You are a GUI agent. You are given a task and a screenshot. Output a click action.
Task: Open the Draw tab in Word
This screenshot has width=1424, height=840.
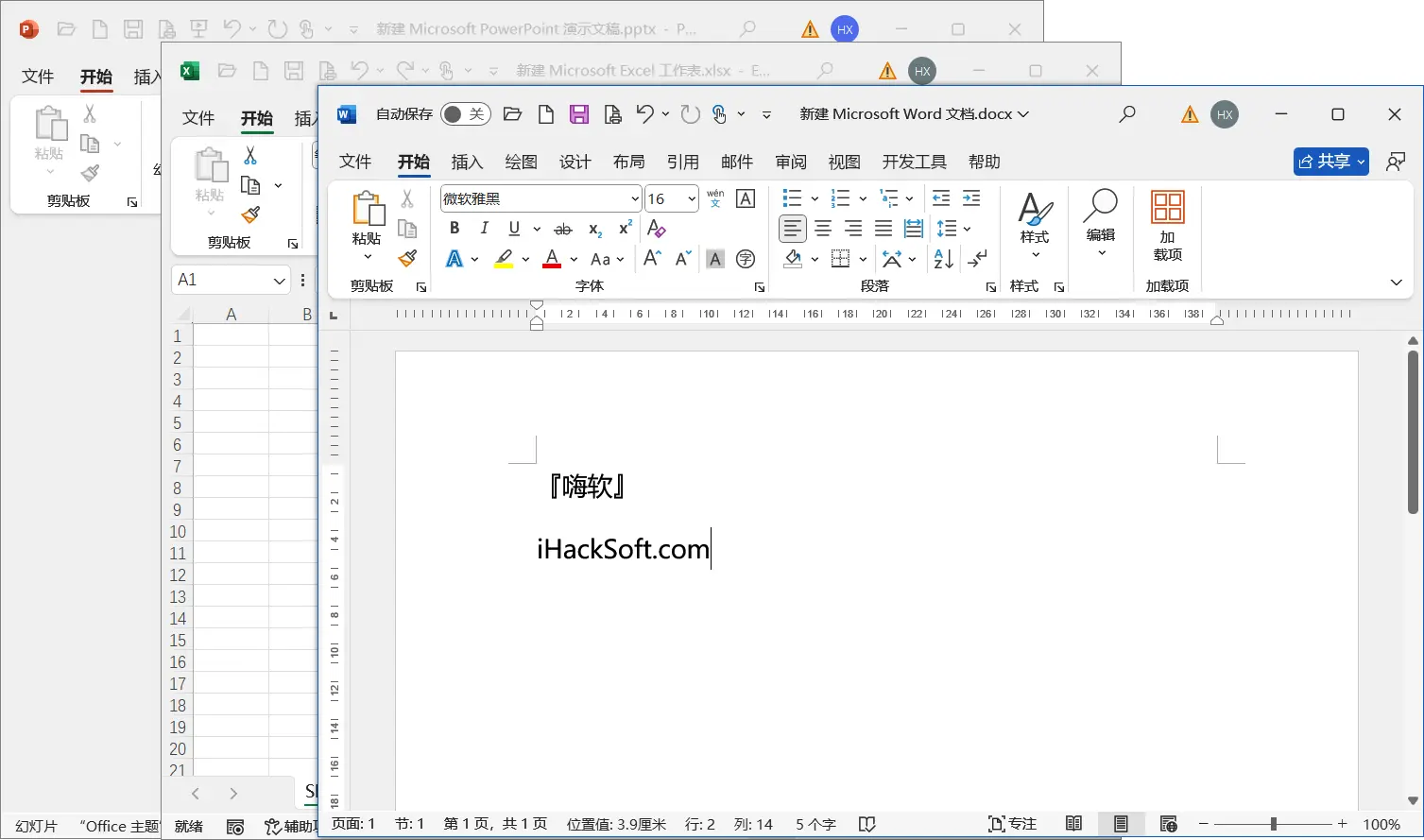point(521,162)
